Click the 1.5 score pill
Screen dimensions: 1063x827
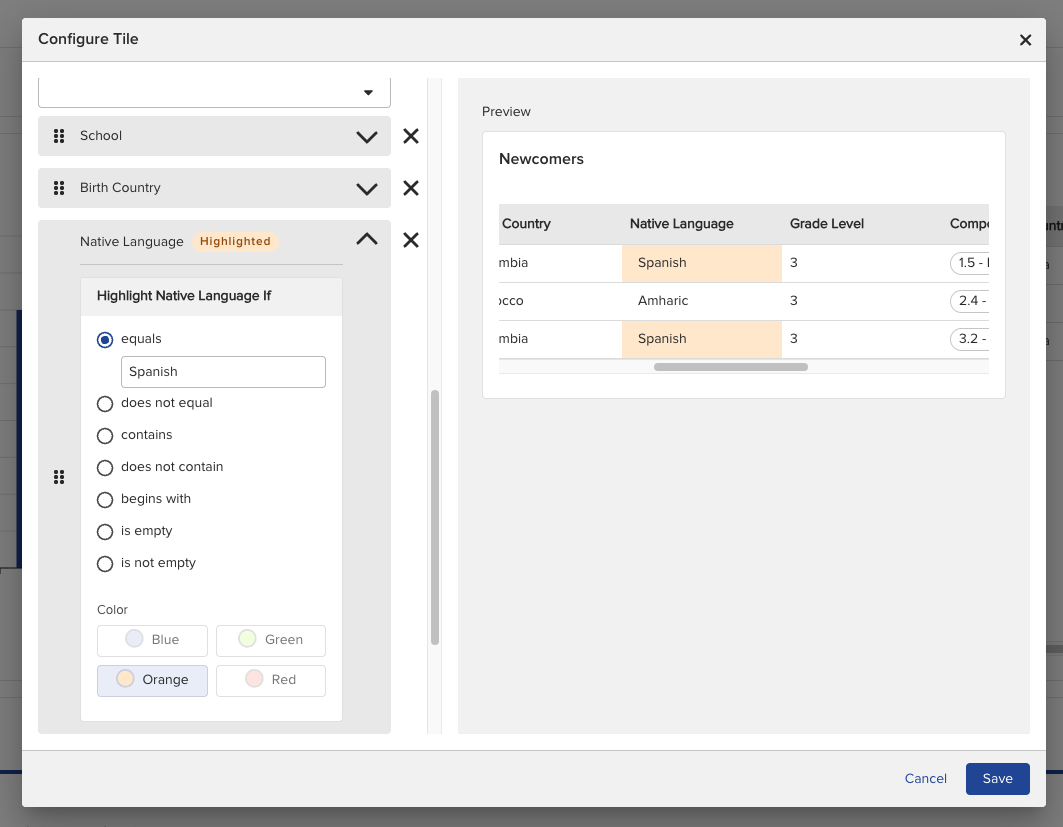(970, 263)
